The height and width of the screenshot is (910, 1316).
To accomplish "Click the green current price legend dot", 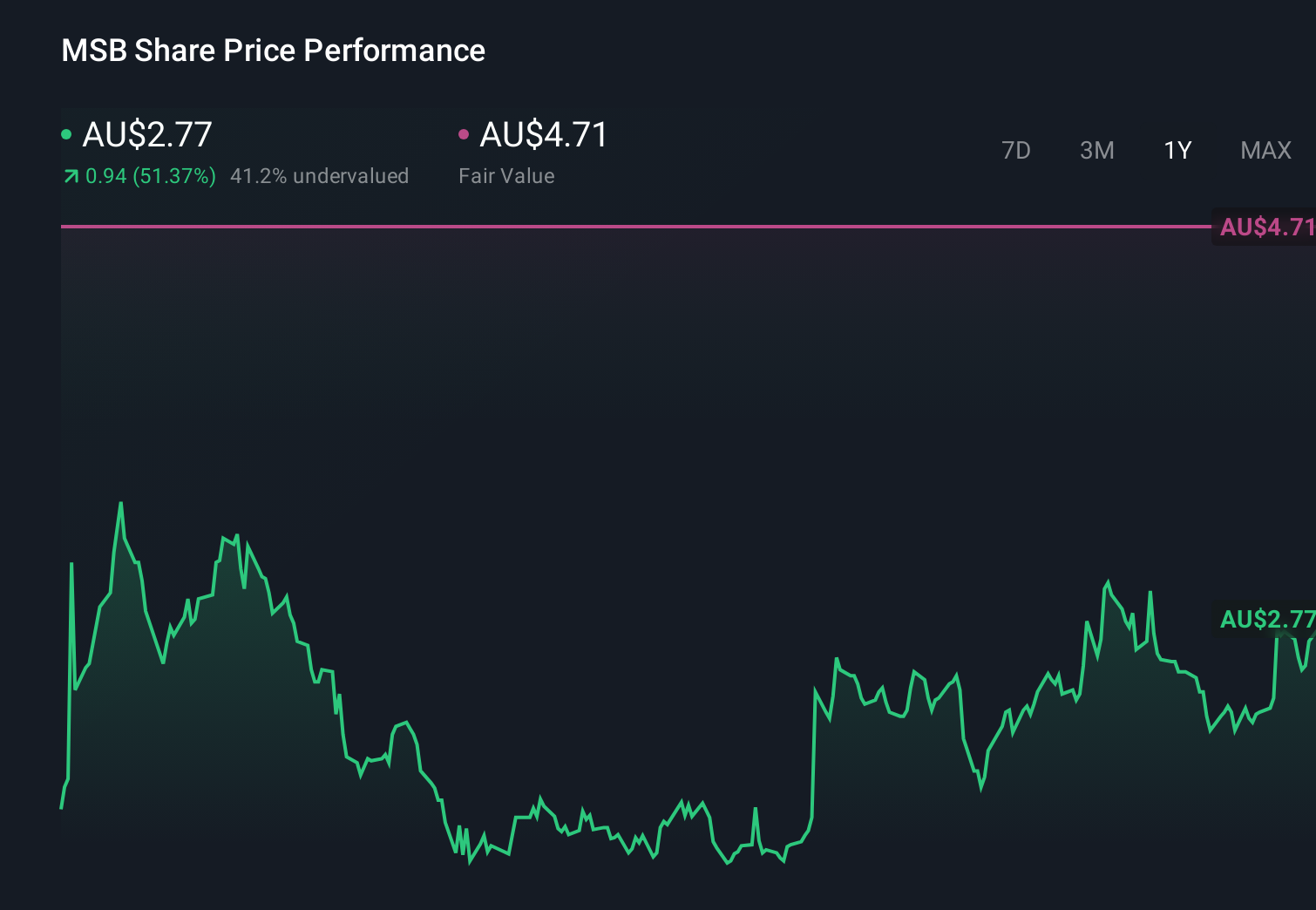I will click(x=66, y=134).
